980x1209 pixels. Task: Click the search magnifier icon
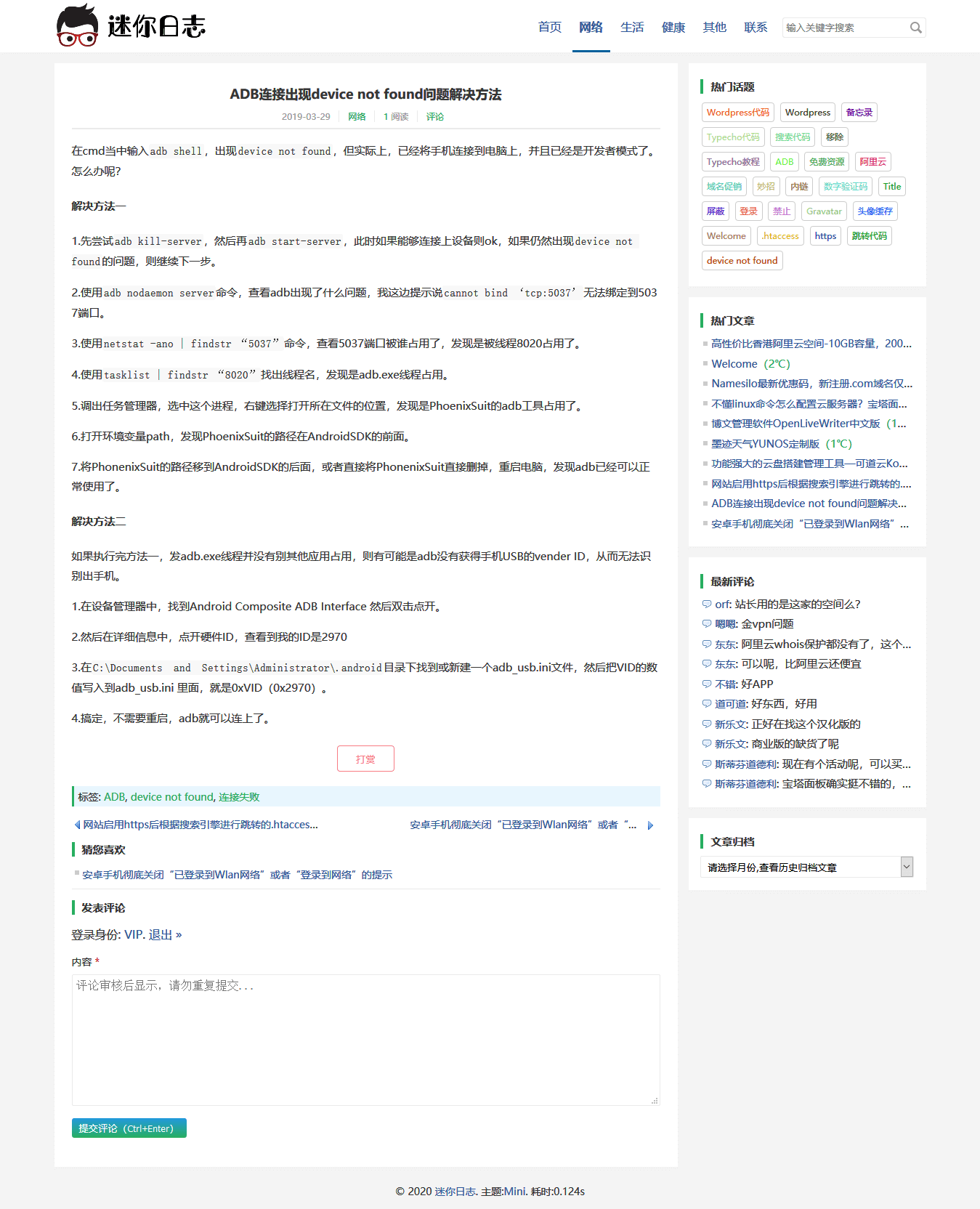point(915,28)
